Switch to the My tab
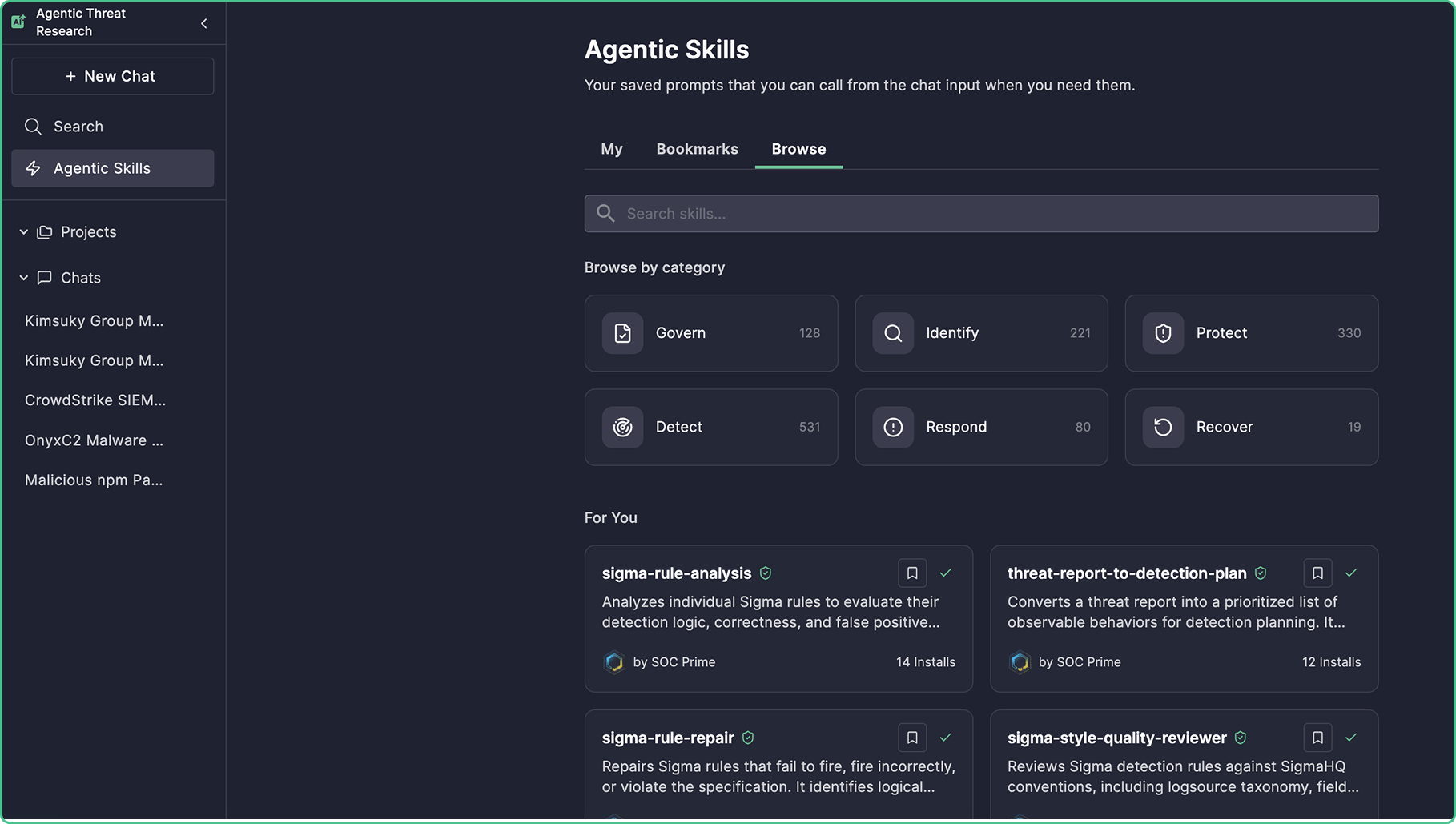The height and width of the screenshot is (824, 1456). [612, 149]
